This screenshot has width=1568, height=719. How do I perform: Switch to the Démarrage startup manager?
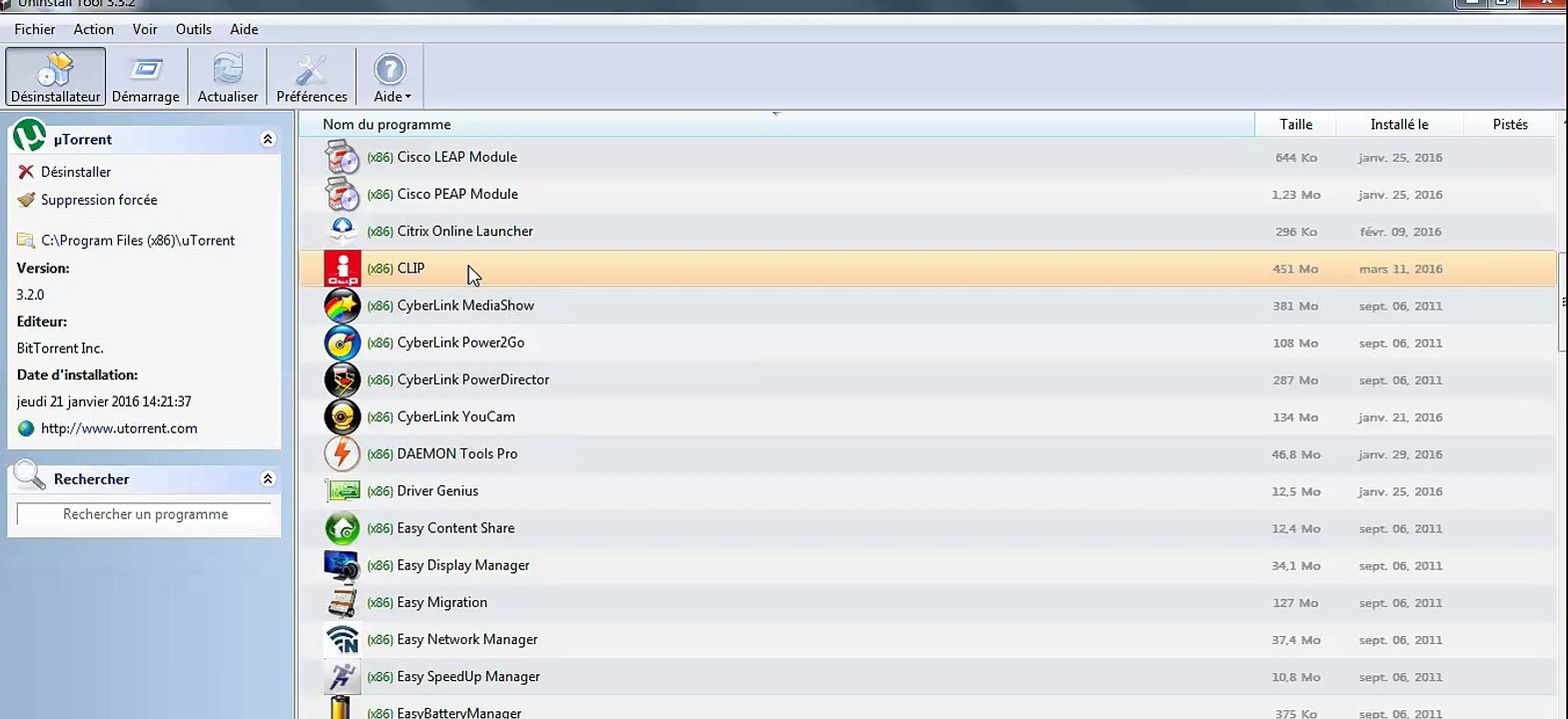point(146,77)
